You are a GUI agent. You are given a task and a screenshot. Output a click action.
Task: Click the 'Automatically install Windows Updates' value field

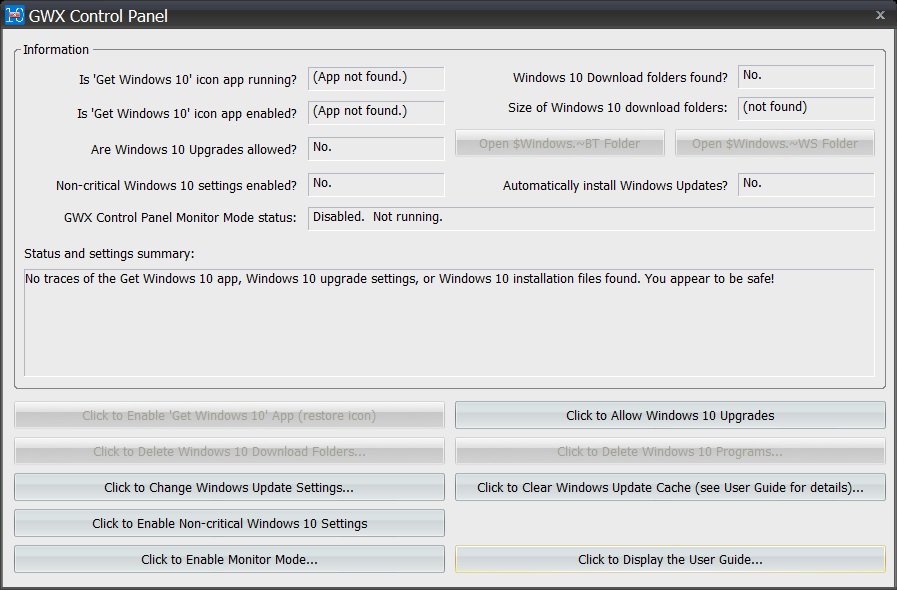click(x=806, y=184)
